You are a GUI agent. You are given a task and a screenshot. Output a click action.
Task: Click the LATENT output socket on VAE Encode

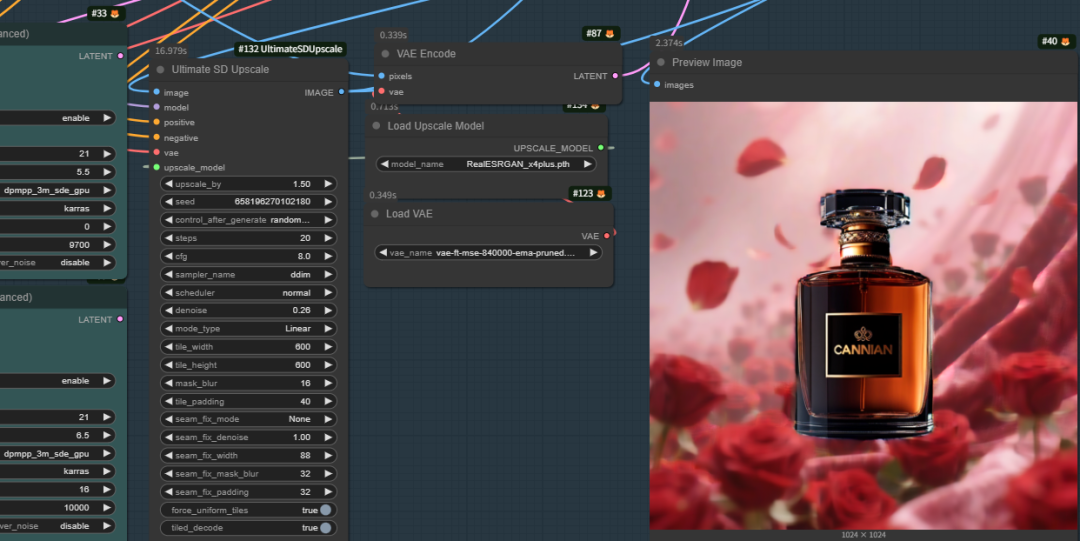(615, 76)
